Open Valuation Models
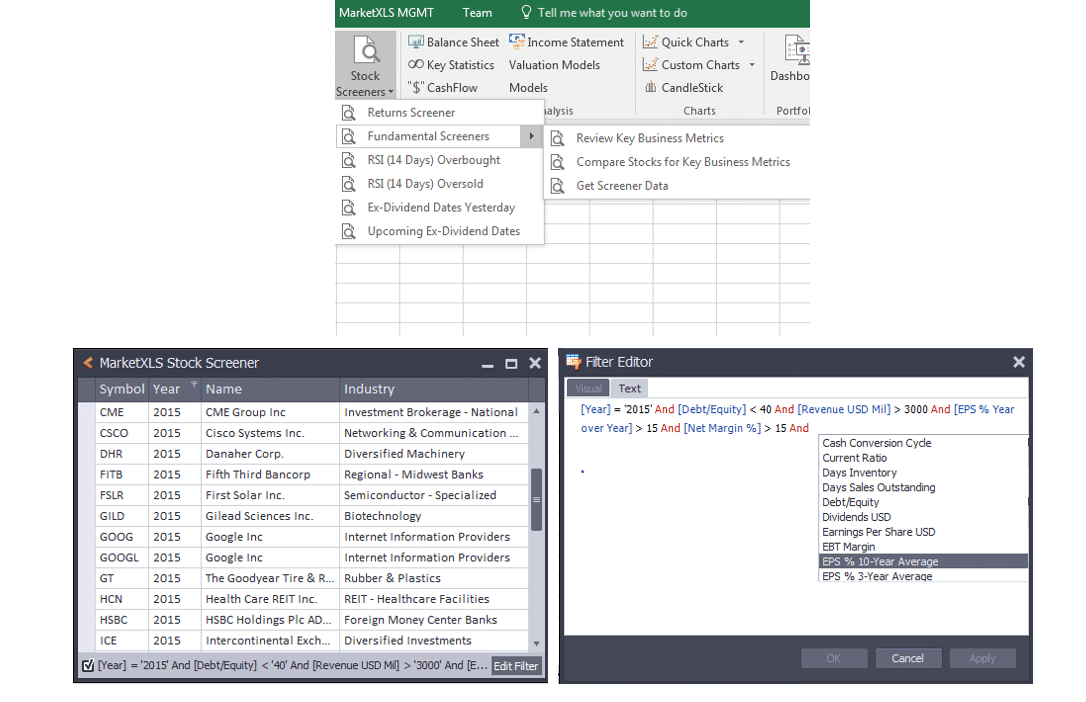1086x702 pixels. click(554, 65)
